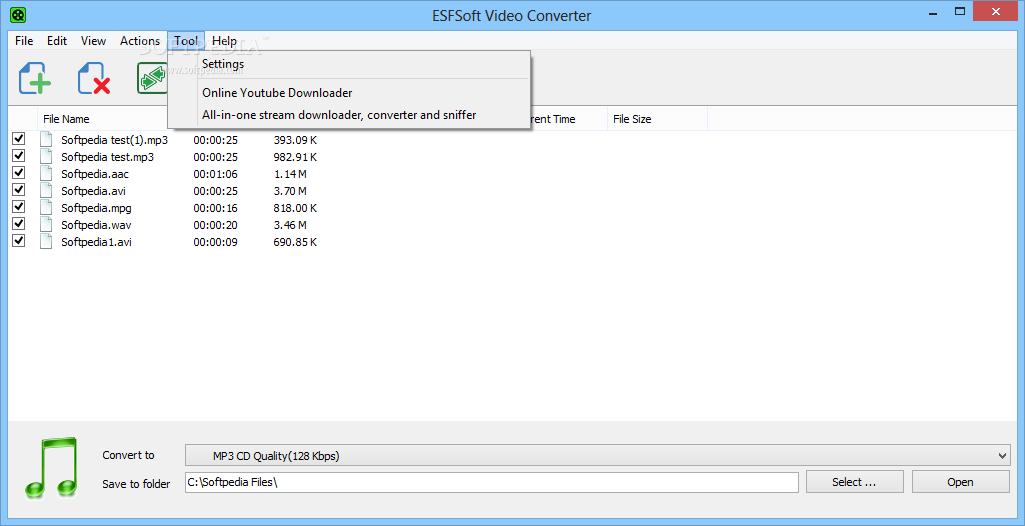
Task: Click the Remove file toolbar icon
Action: (x=94, y=78)
